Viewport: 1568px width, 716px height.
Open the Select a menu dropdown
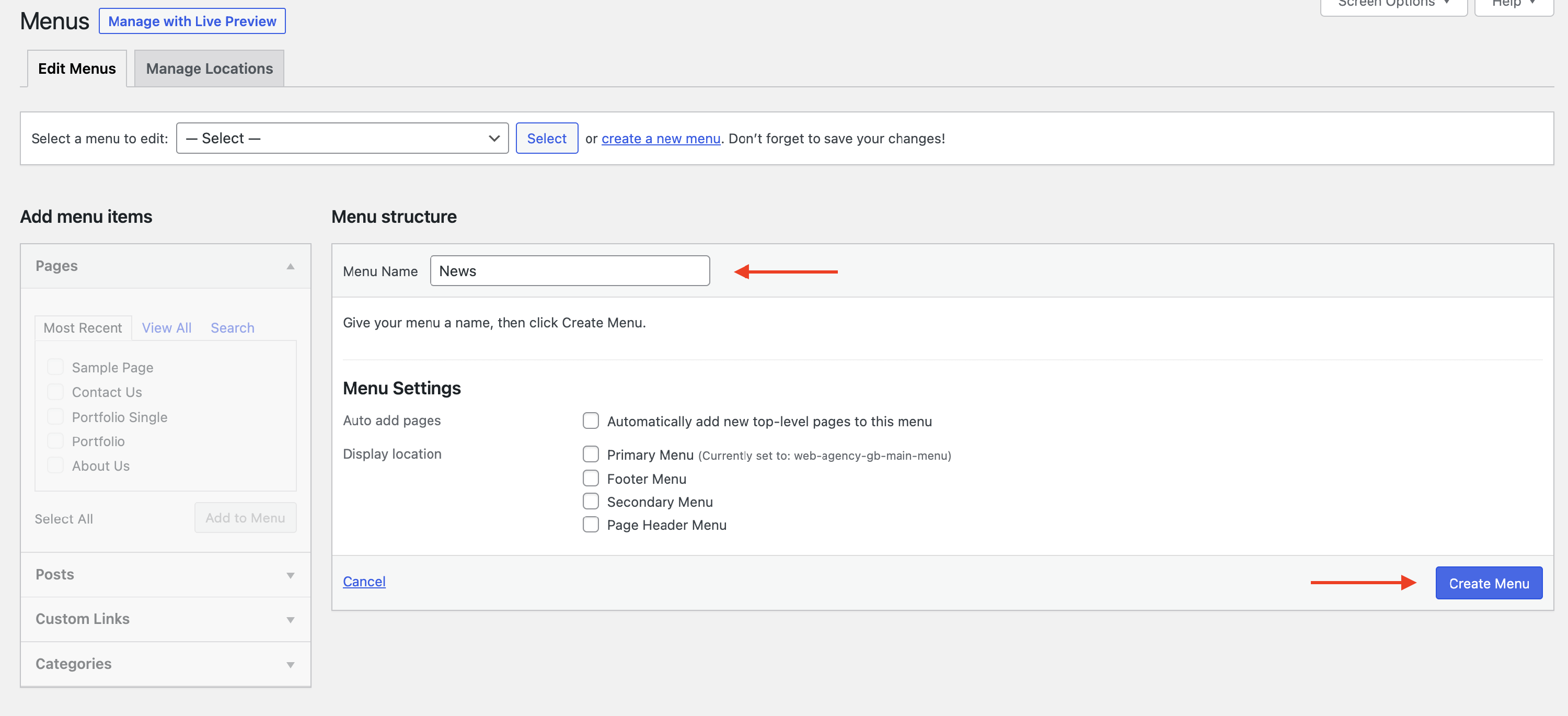tap(342, 138)
